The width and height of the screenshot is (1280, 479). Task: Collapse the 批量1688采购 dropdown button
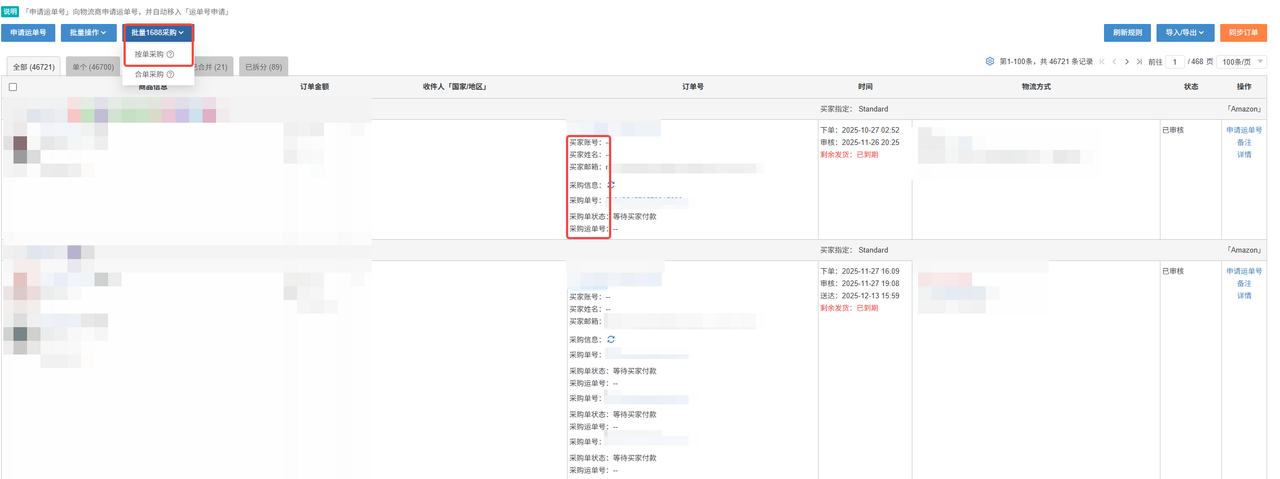158,33
